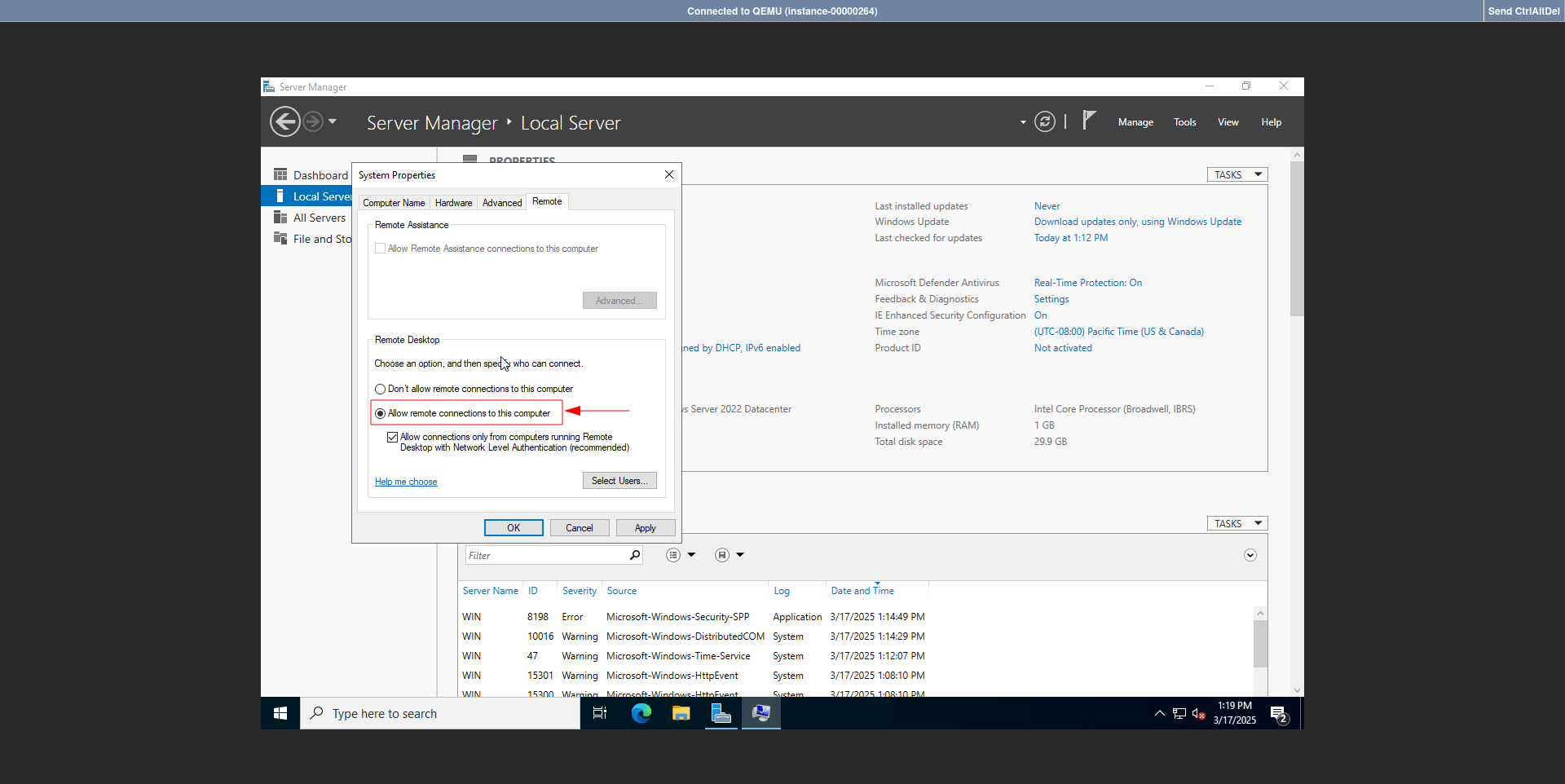Show hidden system tray icons

[x=1159, y=713]
